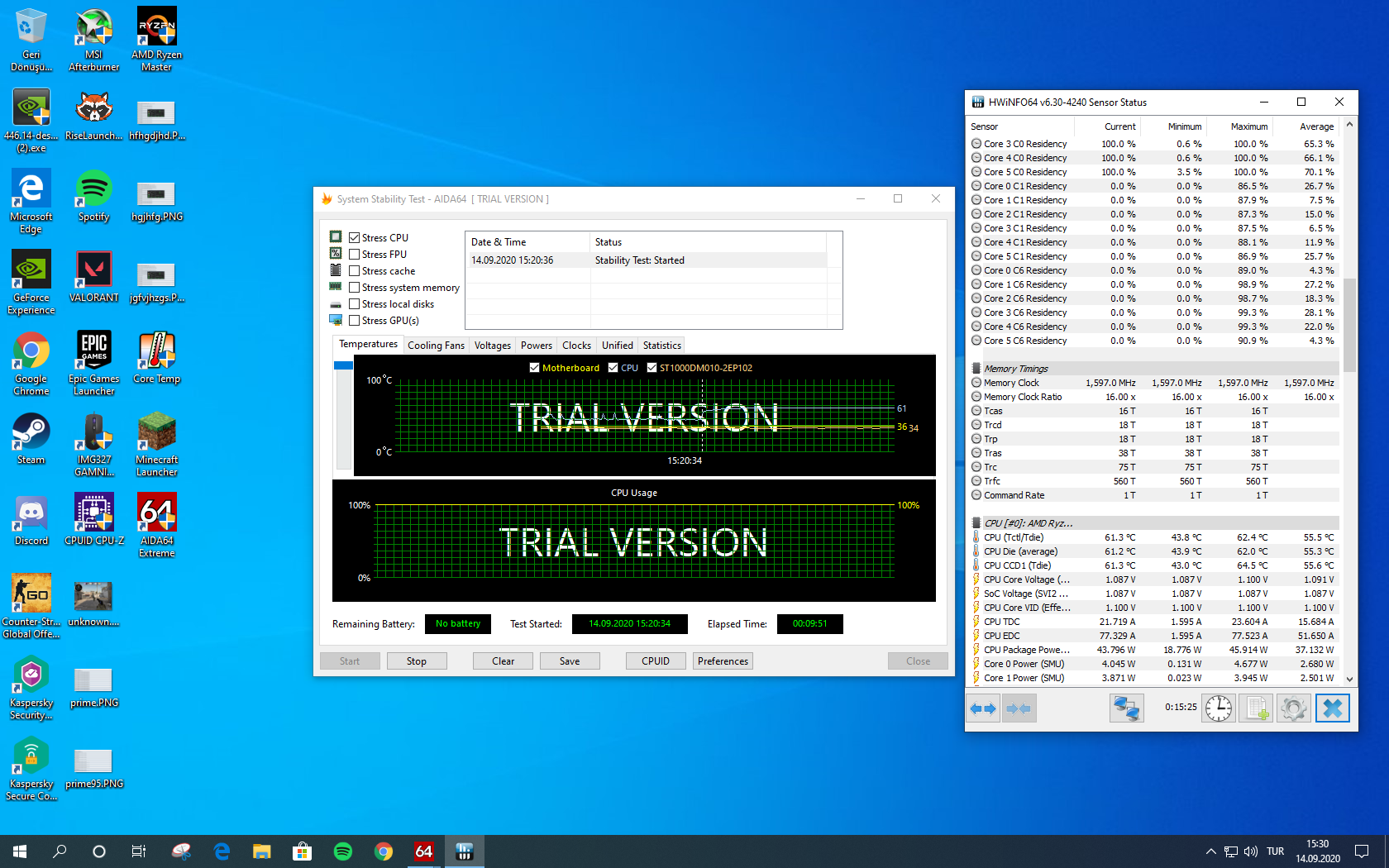
Task: Click HWiNFO blue X close sensors button
Action: [x=1332, y=708]
